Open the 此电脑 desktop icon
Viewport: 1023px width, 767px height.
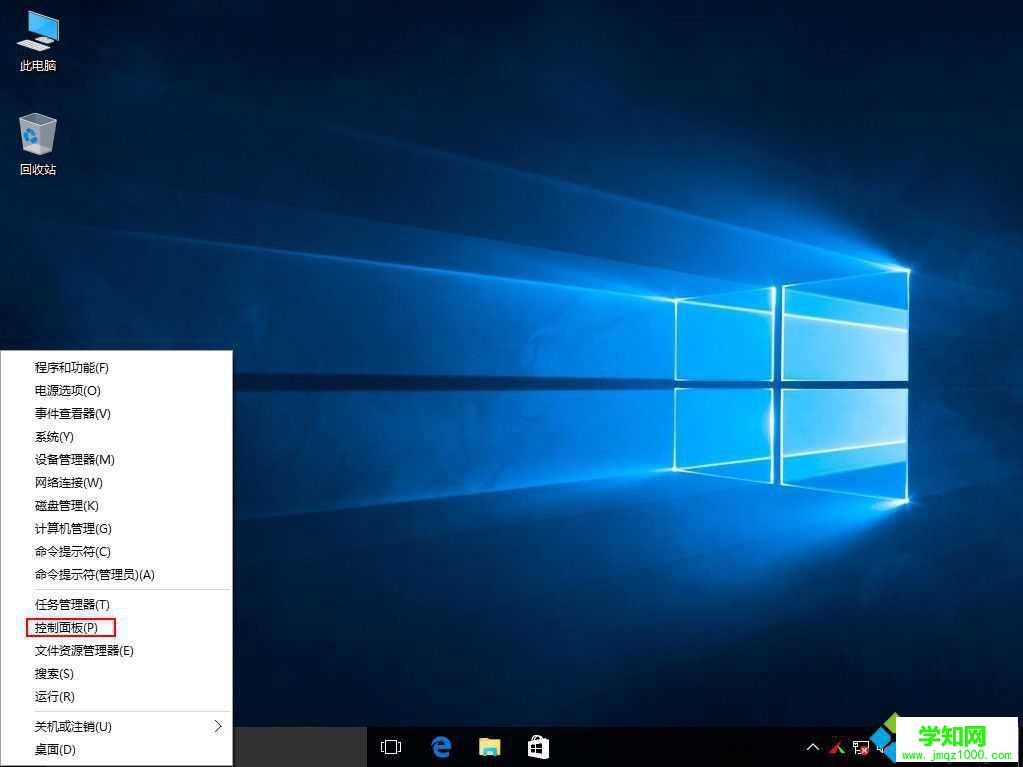pyautogui.click(x=37, y=40)
